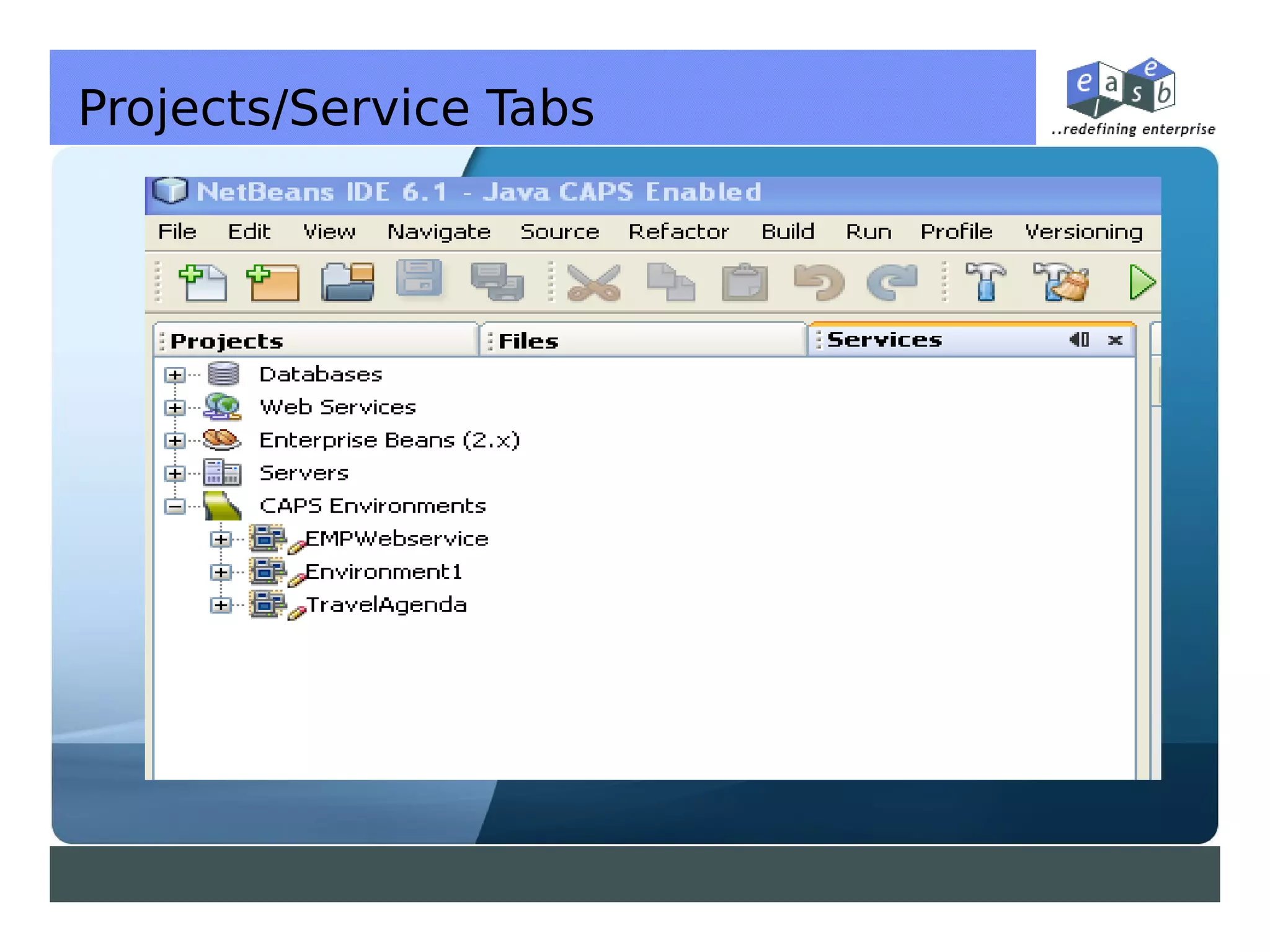Image resolution: width=1270 pixels, height=952 pixels.
Task: Click the Open Project folder icon
Action: (x=348, y=282)
